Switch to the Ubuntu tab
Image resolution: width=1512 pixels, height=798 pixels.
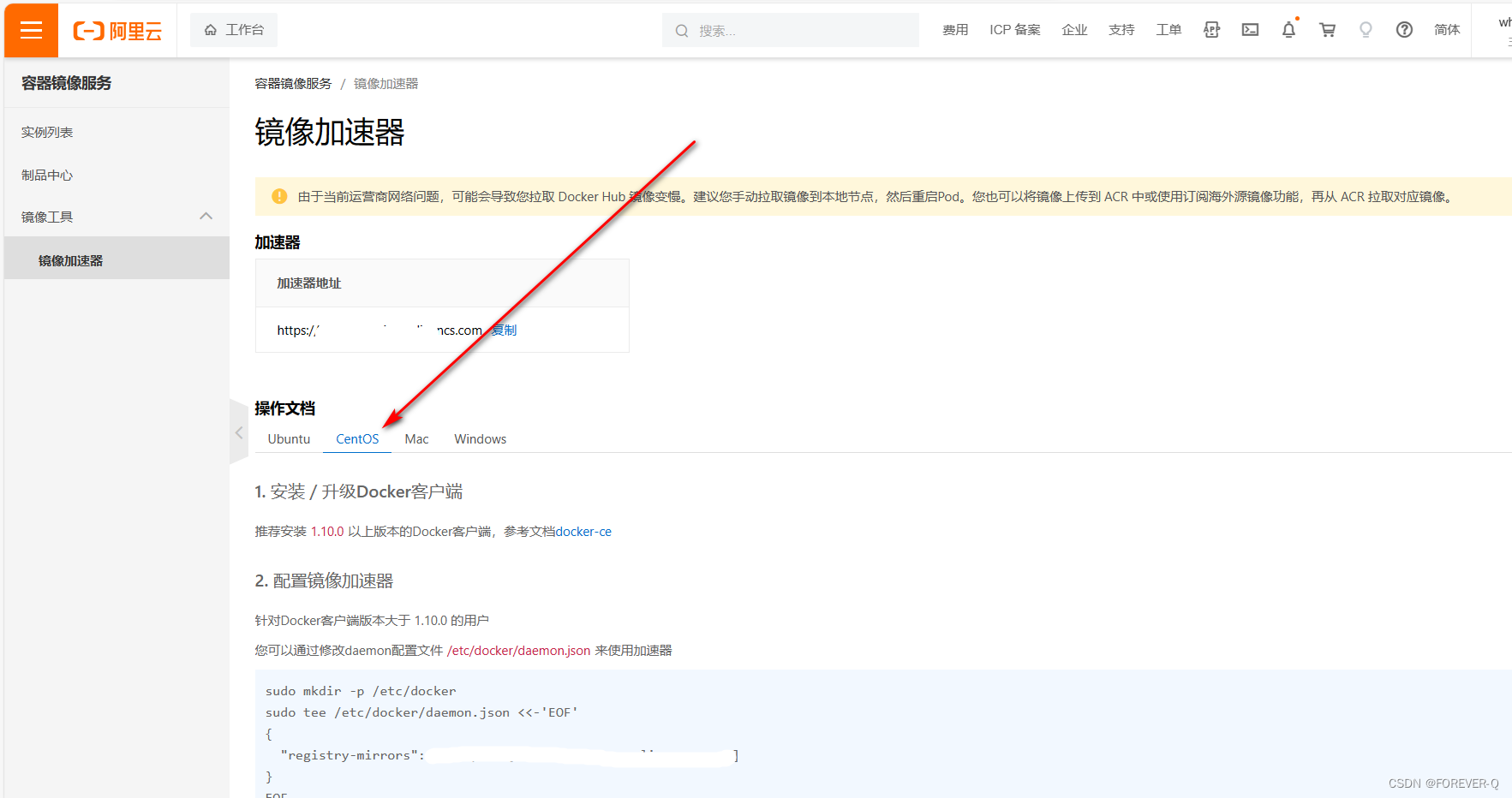tap(289, 439)
